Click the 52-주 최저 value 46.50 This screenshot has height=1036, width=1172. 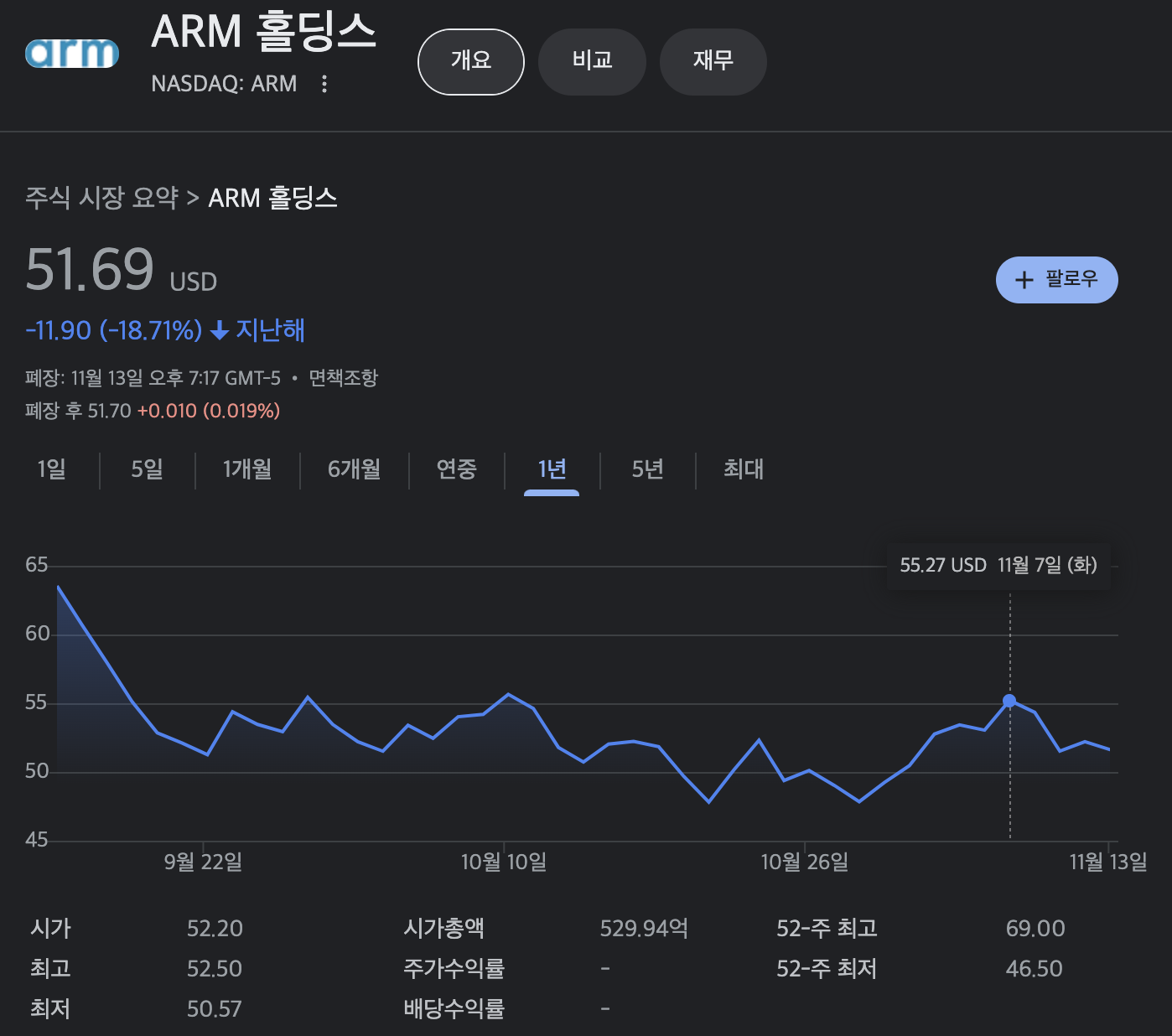click(1034, 969)
